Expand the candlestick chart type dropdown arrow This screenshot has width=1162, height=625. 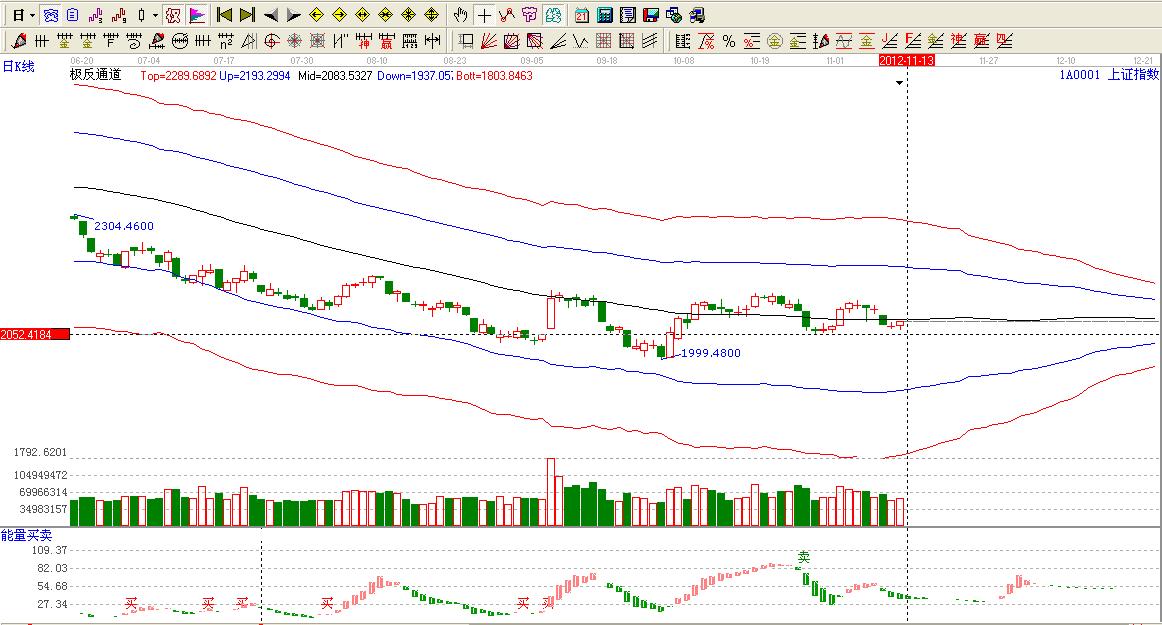155,15
